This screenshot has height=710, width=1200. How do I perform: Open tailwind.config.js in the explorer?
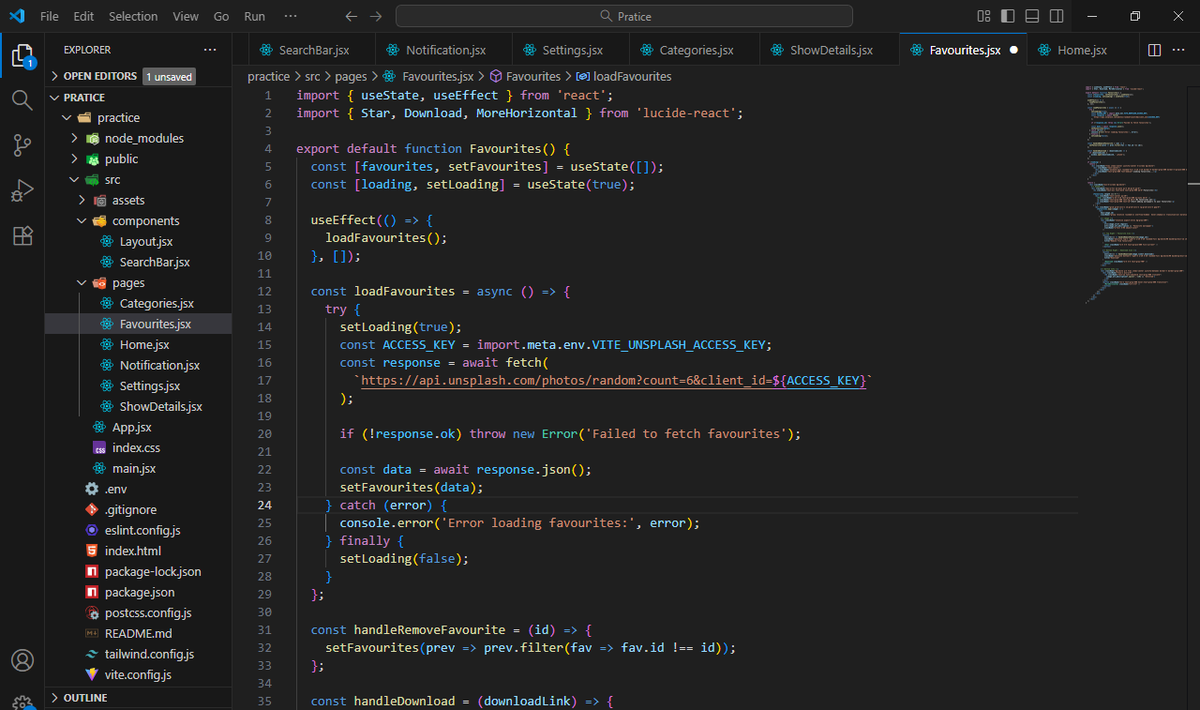(x=149, y=654)
